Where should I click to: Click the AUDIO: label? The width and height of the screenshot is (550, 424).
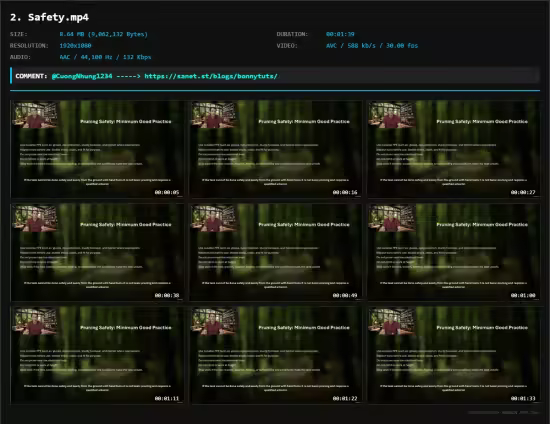[x=20, y=57]
